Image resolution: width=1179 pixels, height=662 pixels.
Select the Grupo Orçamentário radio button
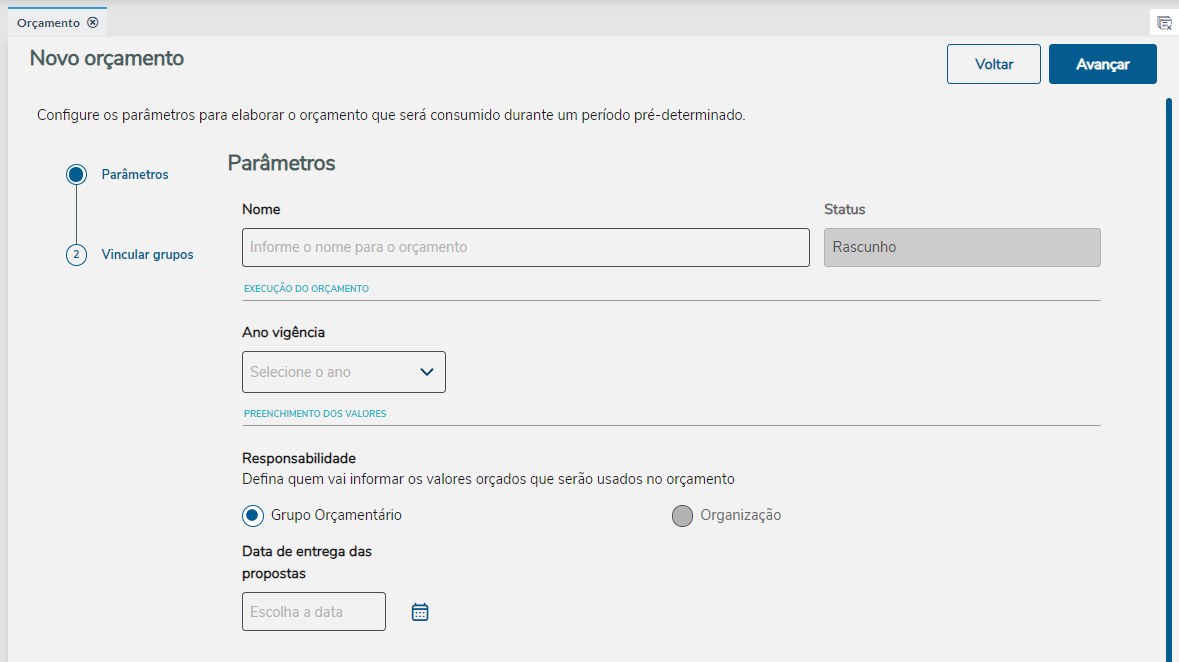pos(253,515)
